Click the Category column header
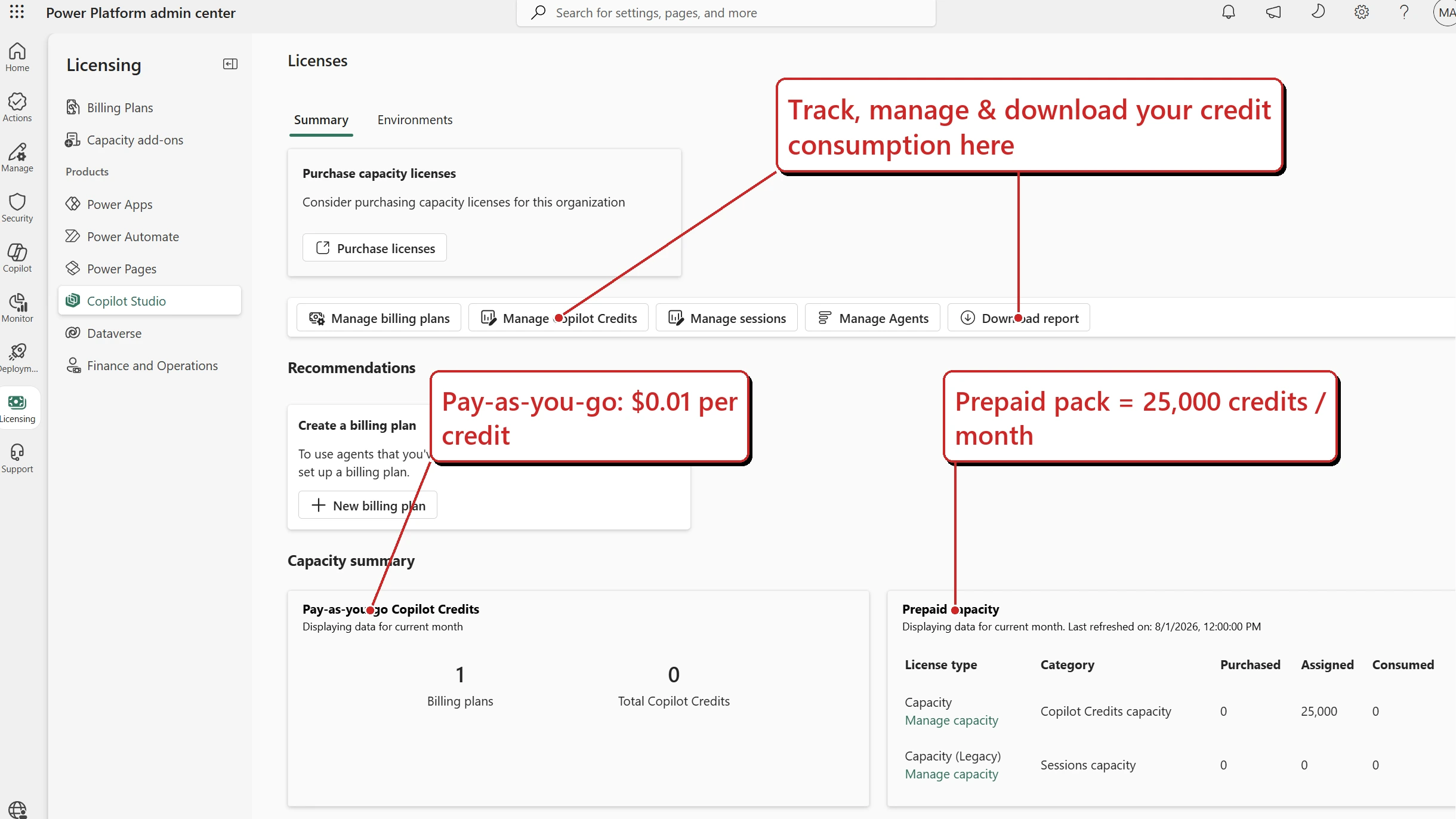 click(x=1068, y=664)
